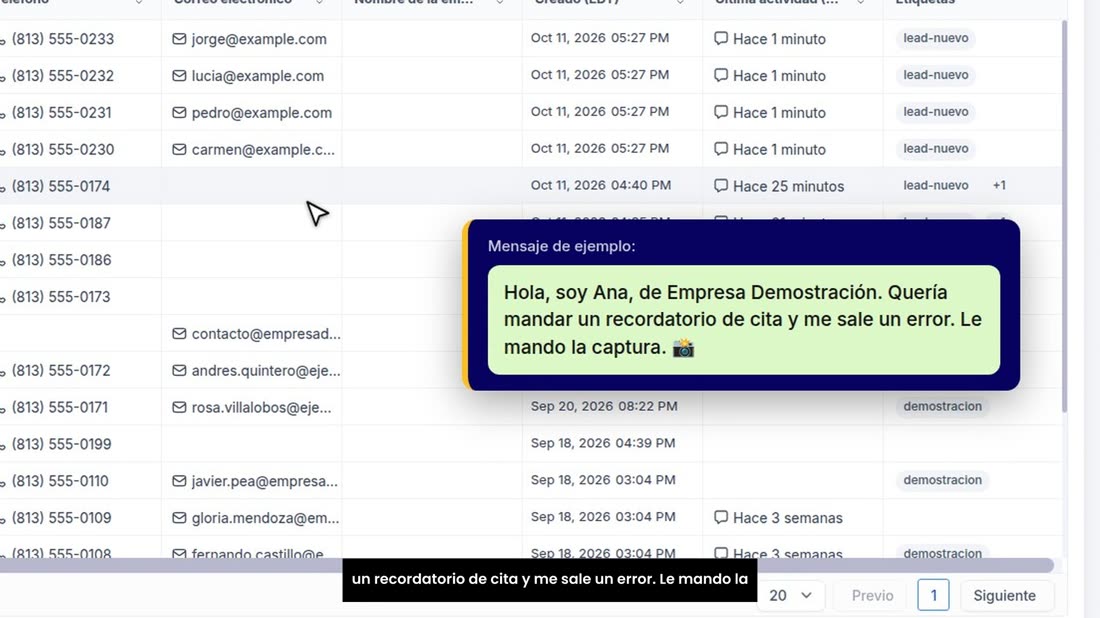Click the envelope icon beside contacto@empresad...
Screen dimensions: 1100x618
(179, 333)
